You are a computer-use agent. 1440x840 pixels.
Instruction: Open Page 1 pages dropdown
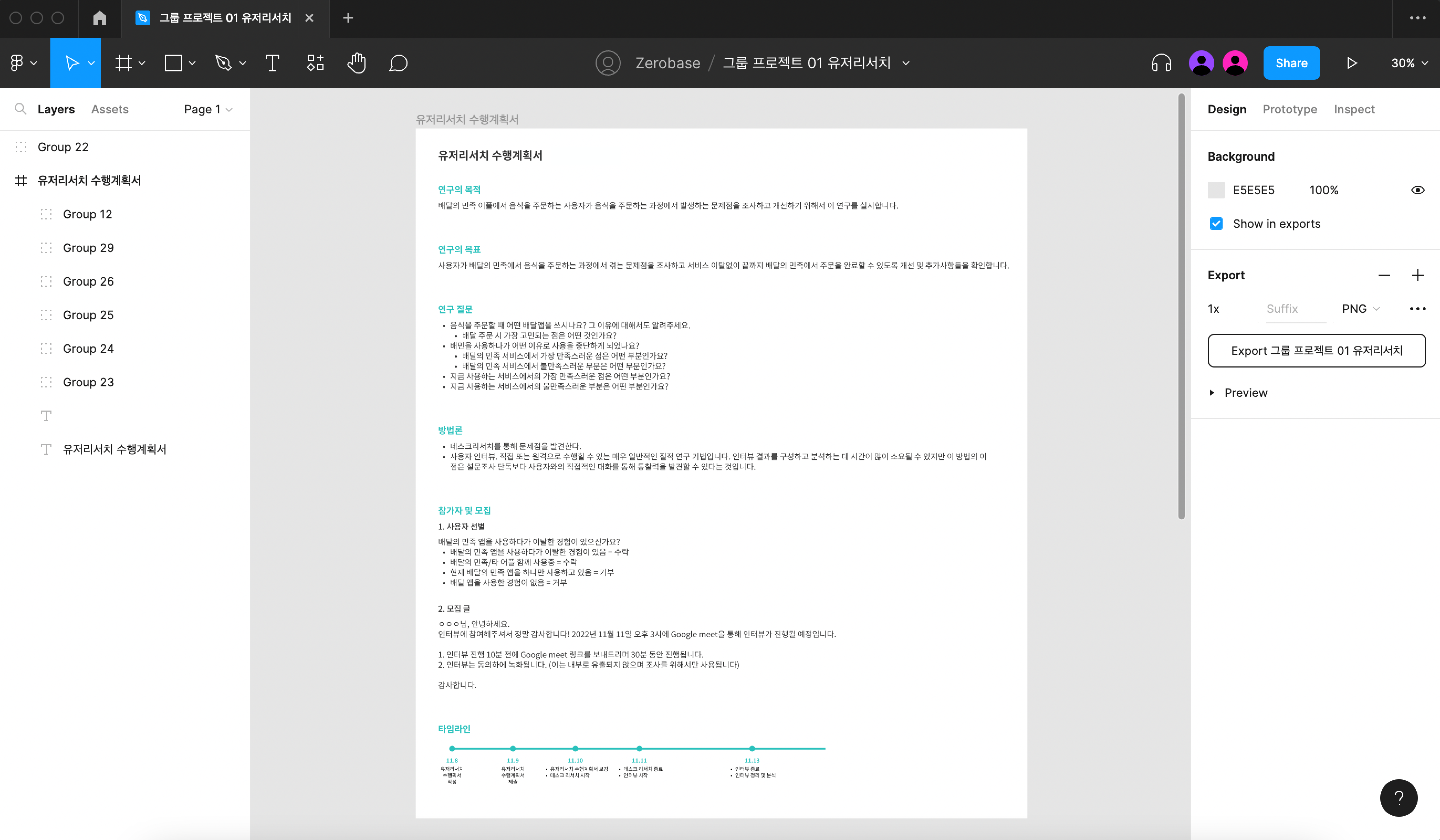pos(208,109)
